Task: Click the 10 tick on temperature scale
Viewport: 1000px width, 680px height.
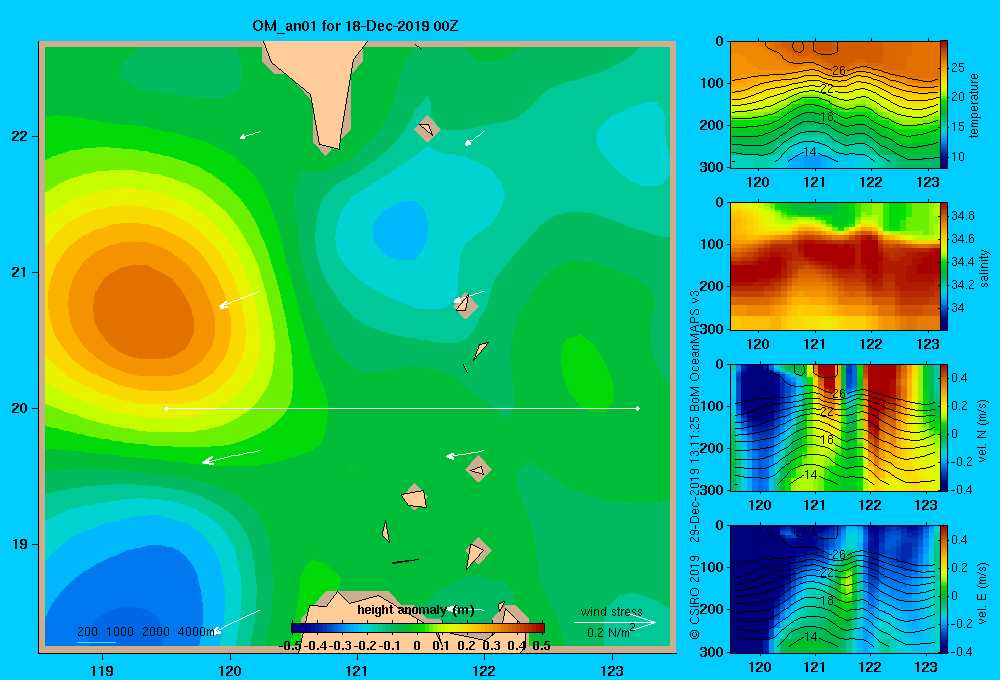Action: [x=958, y=156]
